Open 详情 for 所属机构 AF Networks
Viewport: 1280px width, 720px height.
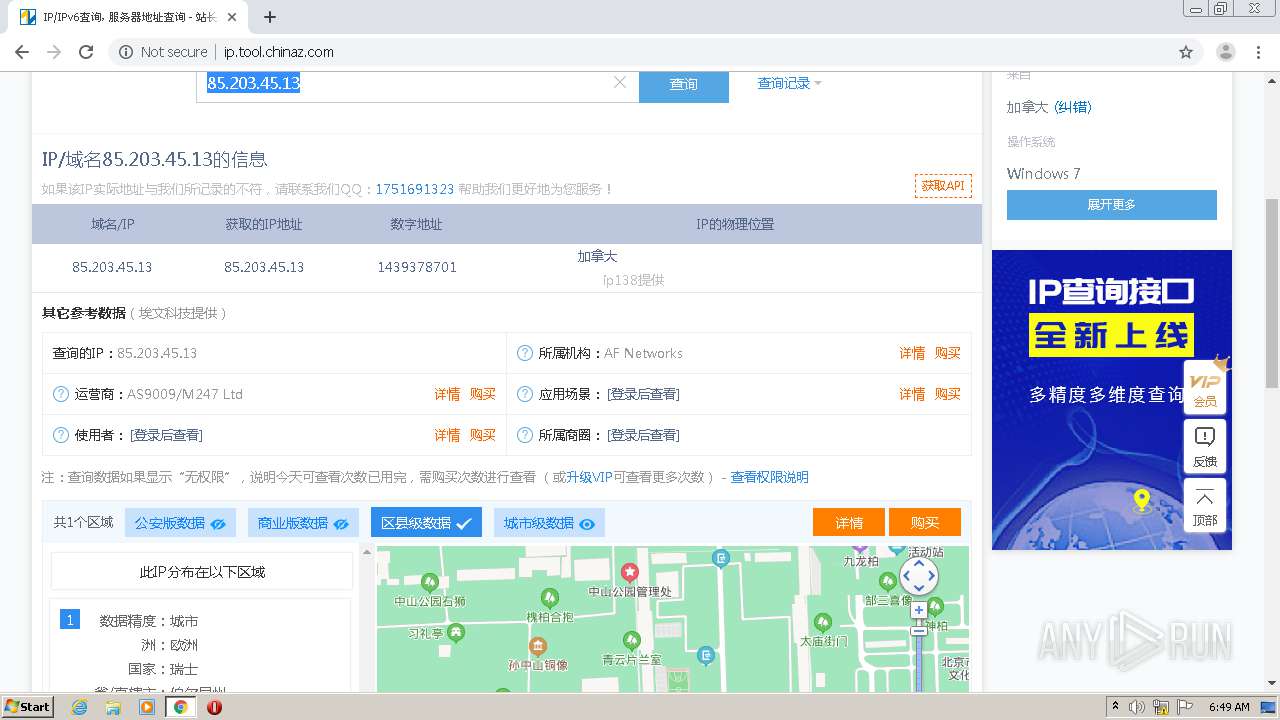point(912,353)
